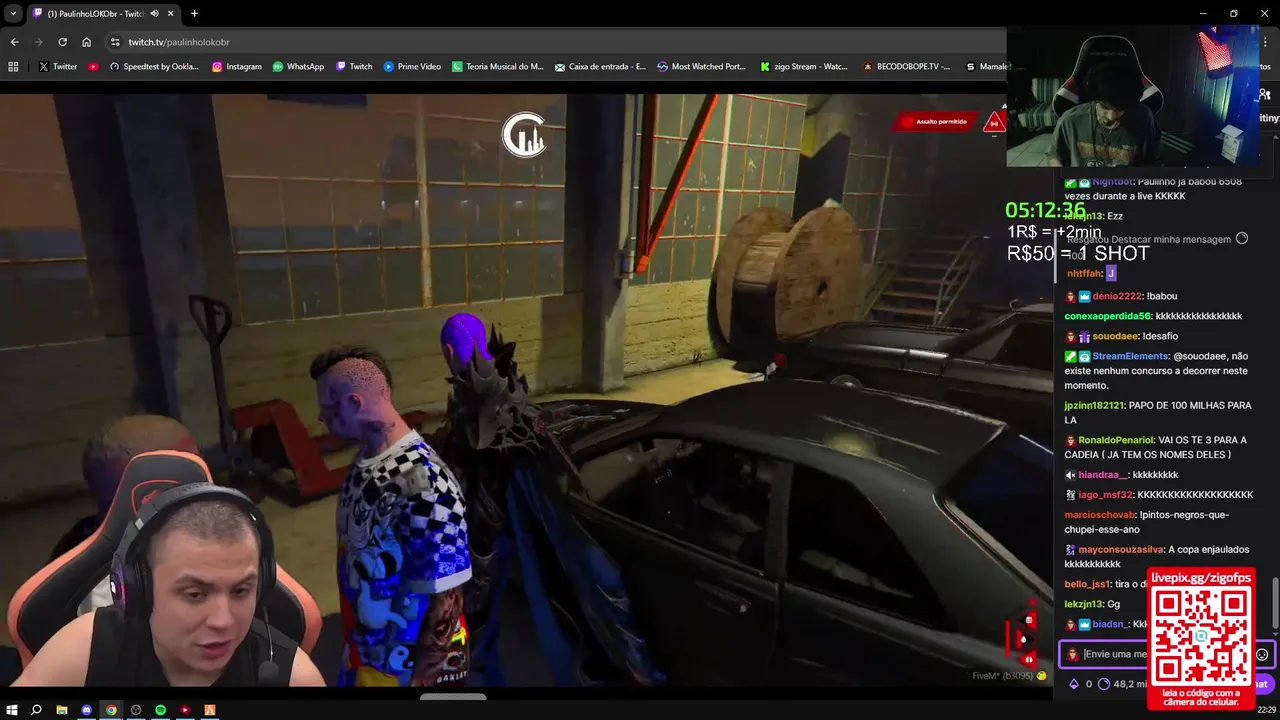The width and height of the screenshot is (1280, 720).
Task: Click username hiandraa__ in chat
Action: [1102, 475]
